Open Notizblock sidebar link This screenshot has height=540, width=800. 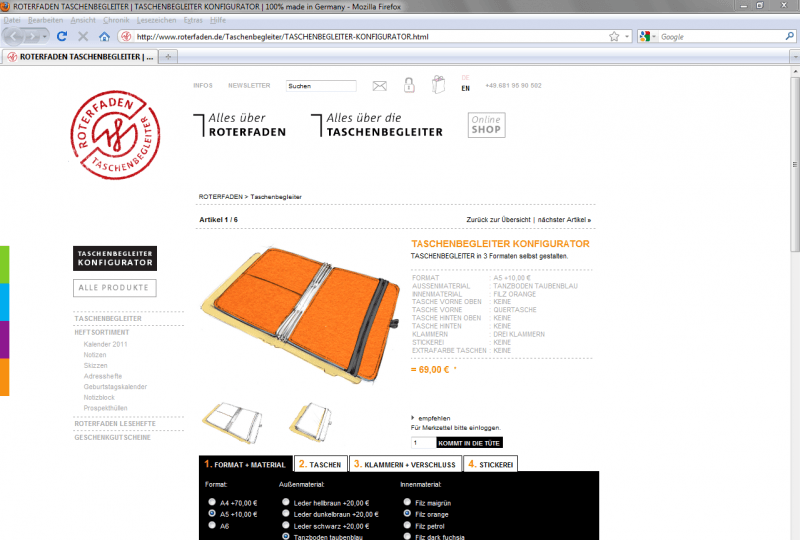click(x=99, y=397)
